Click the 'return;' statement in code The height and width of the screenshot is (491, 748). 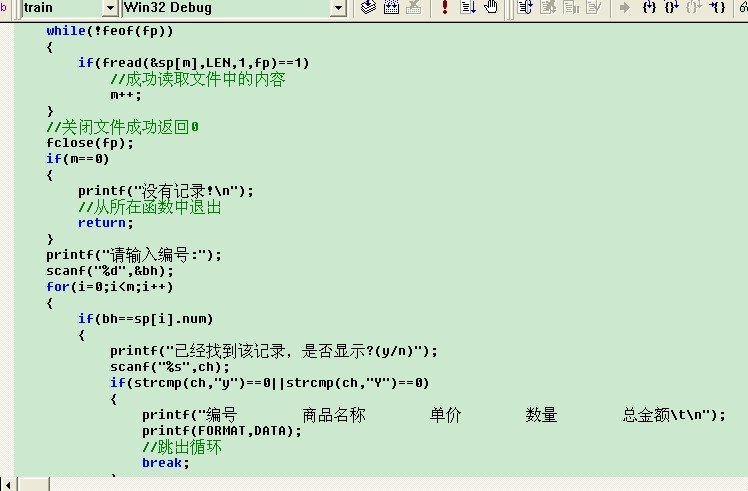104,223
